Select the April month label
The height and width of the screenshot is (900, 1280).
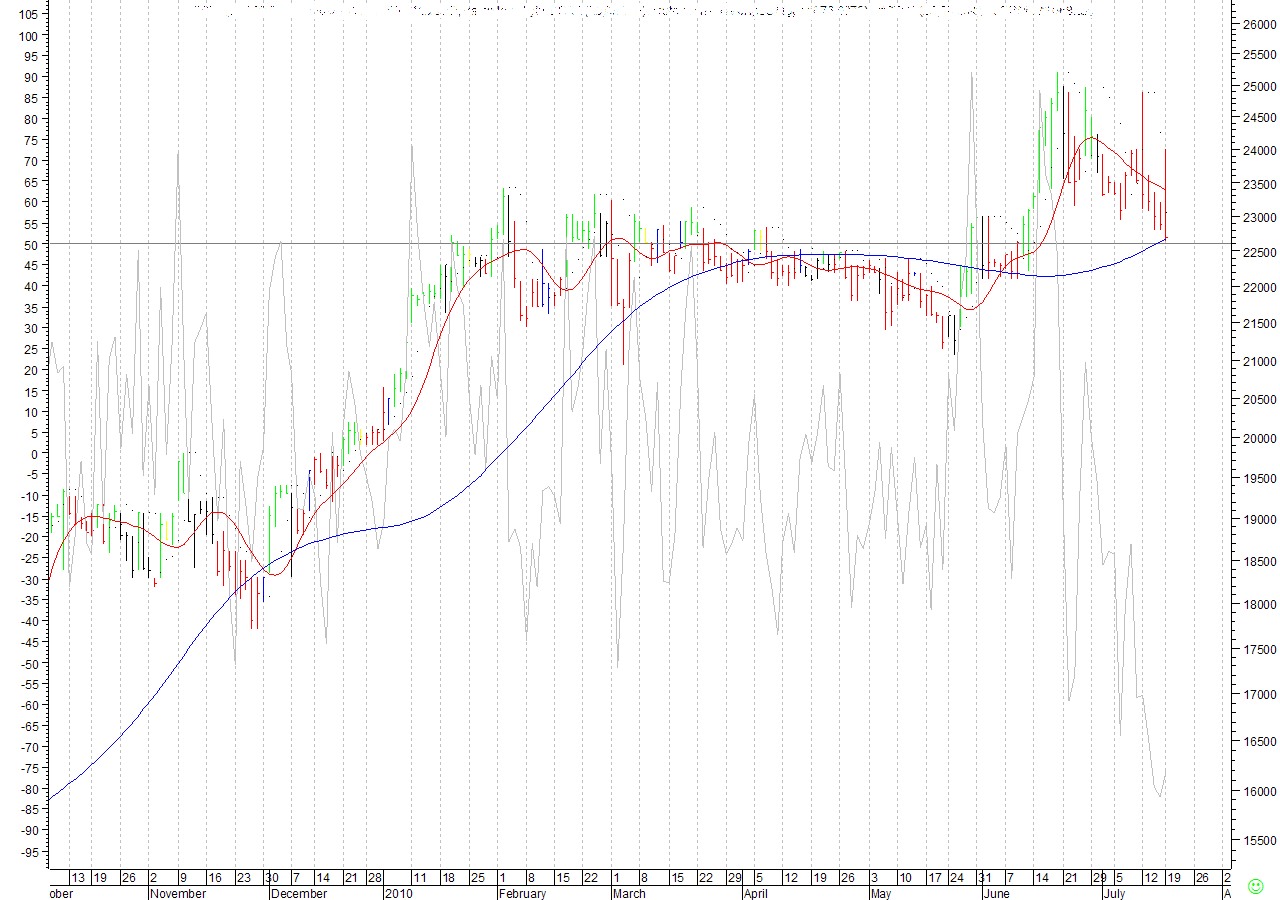(755, 894)
